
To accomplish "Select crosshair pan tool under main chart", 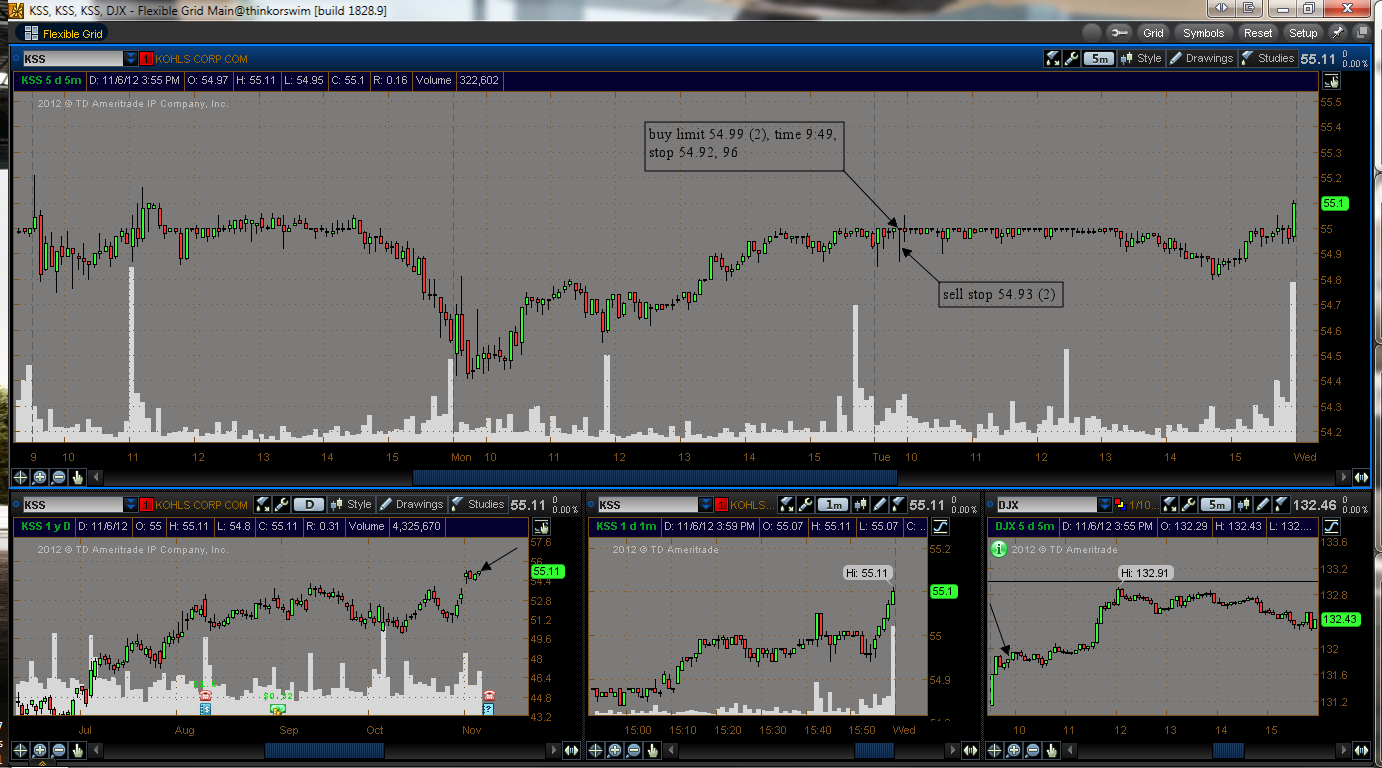I will [x=21, y=477].
